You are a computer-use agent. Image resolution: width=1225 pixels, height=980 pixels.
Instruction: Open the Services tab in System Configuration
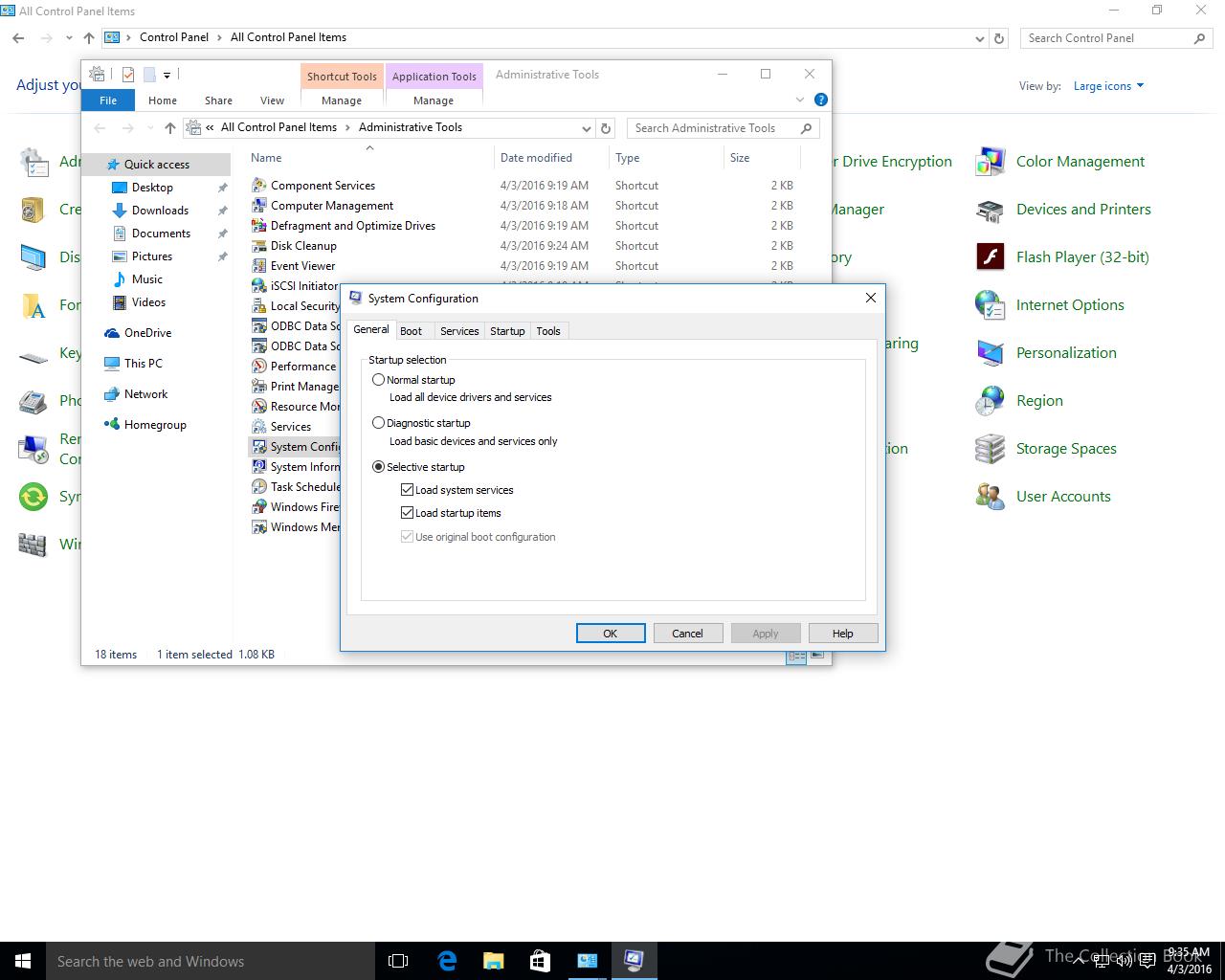(x=459, y=331)
